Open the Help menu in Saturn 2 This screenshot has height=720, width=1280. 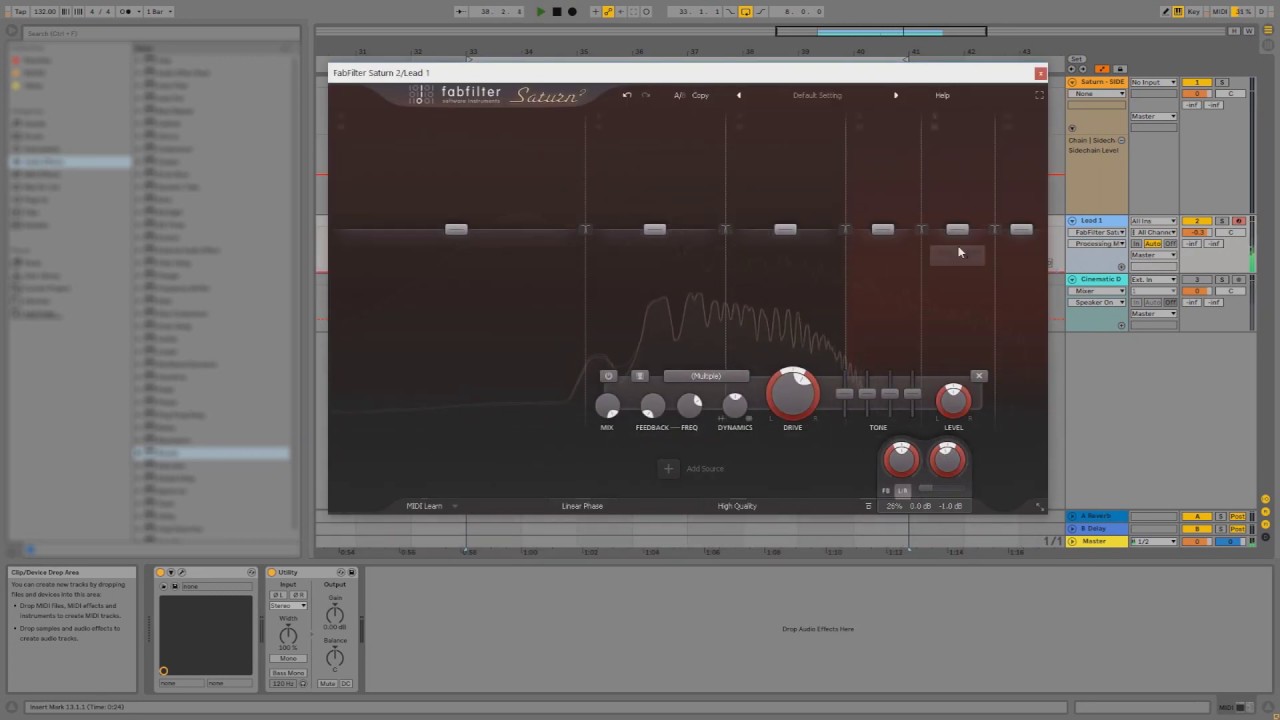[x=942, y=95]
